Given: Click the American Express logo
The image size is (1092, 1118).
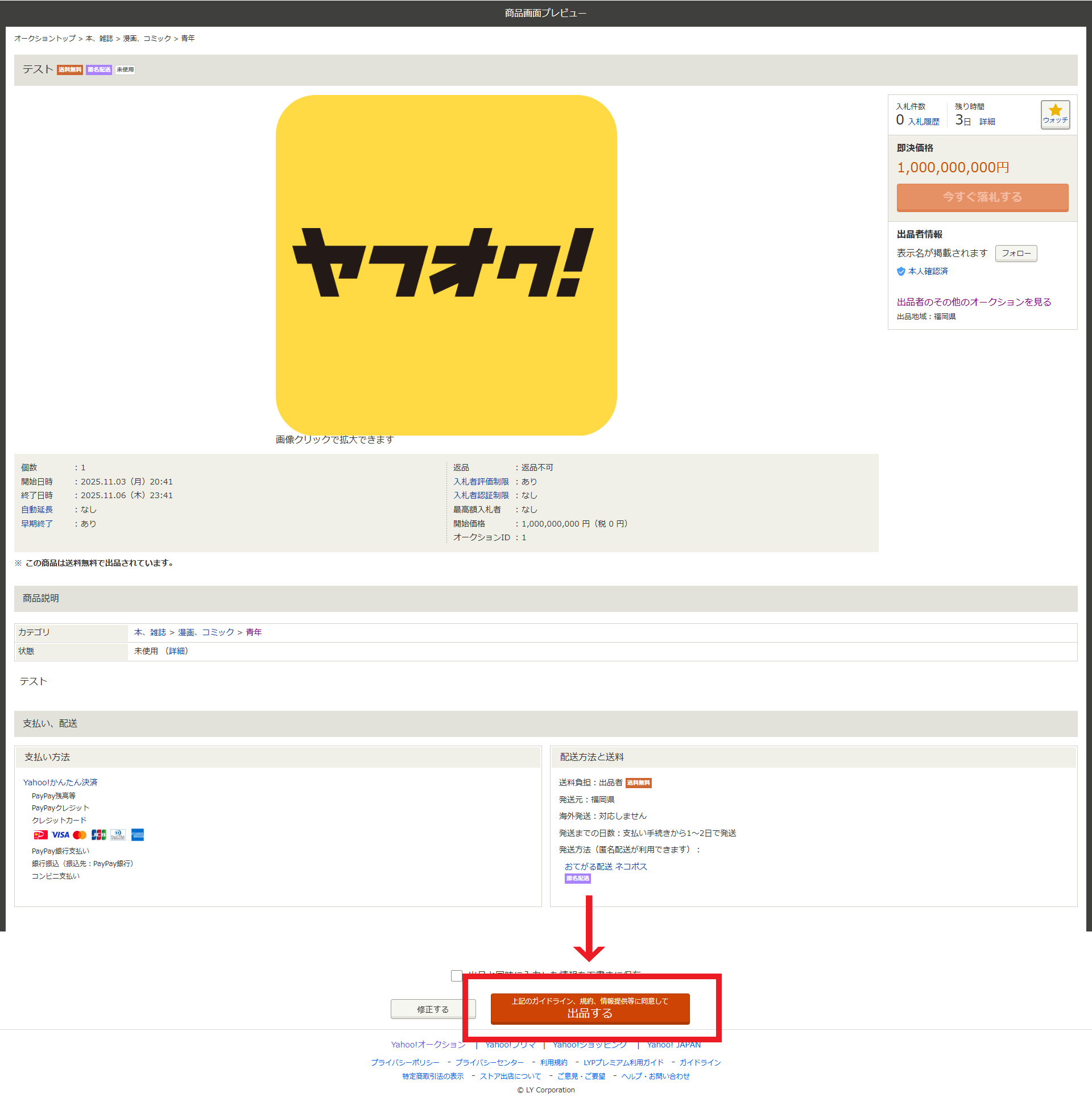Looking at the screenshot, I should (137, 835).
